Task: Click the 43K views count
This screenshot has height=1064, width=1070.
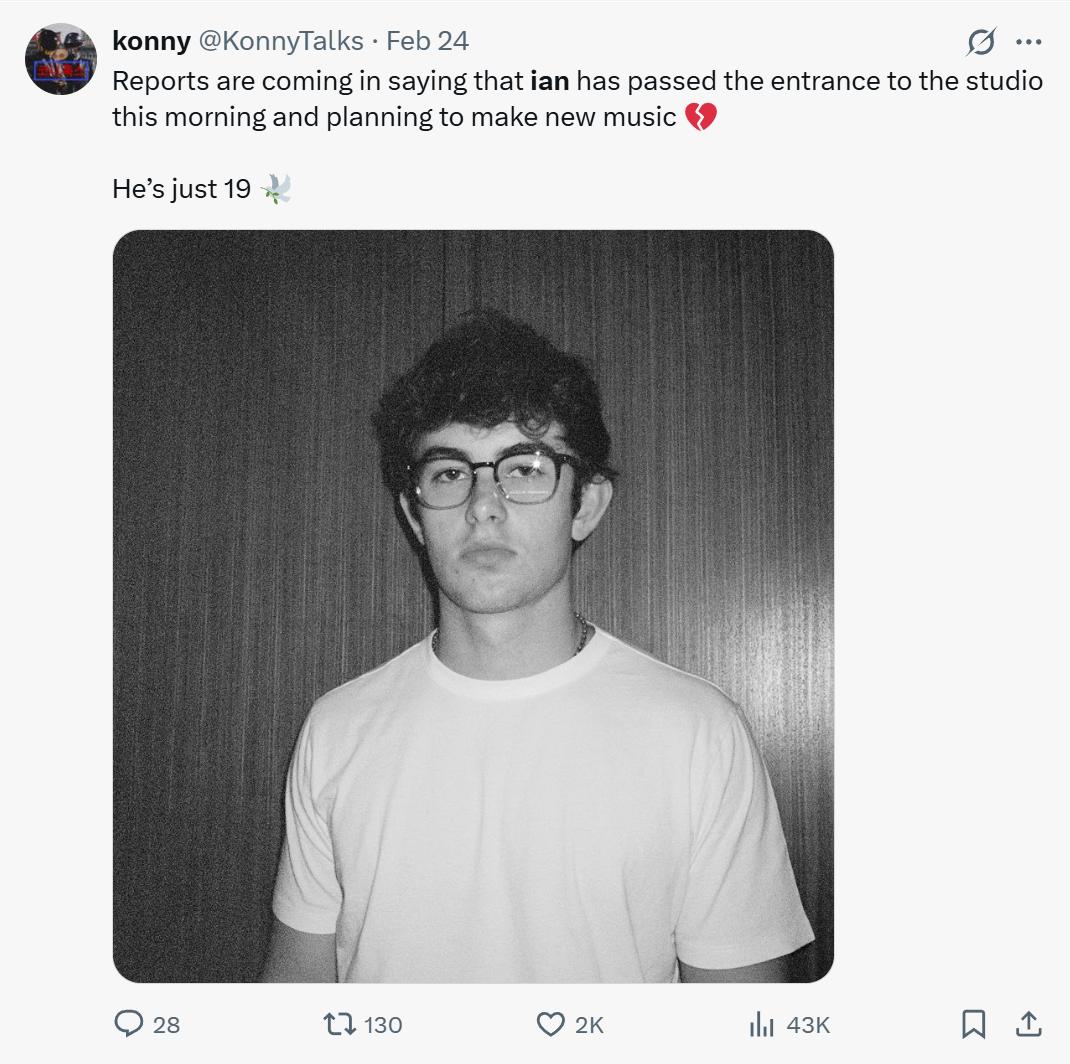Action: 808,1025
